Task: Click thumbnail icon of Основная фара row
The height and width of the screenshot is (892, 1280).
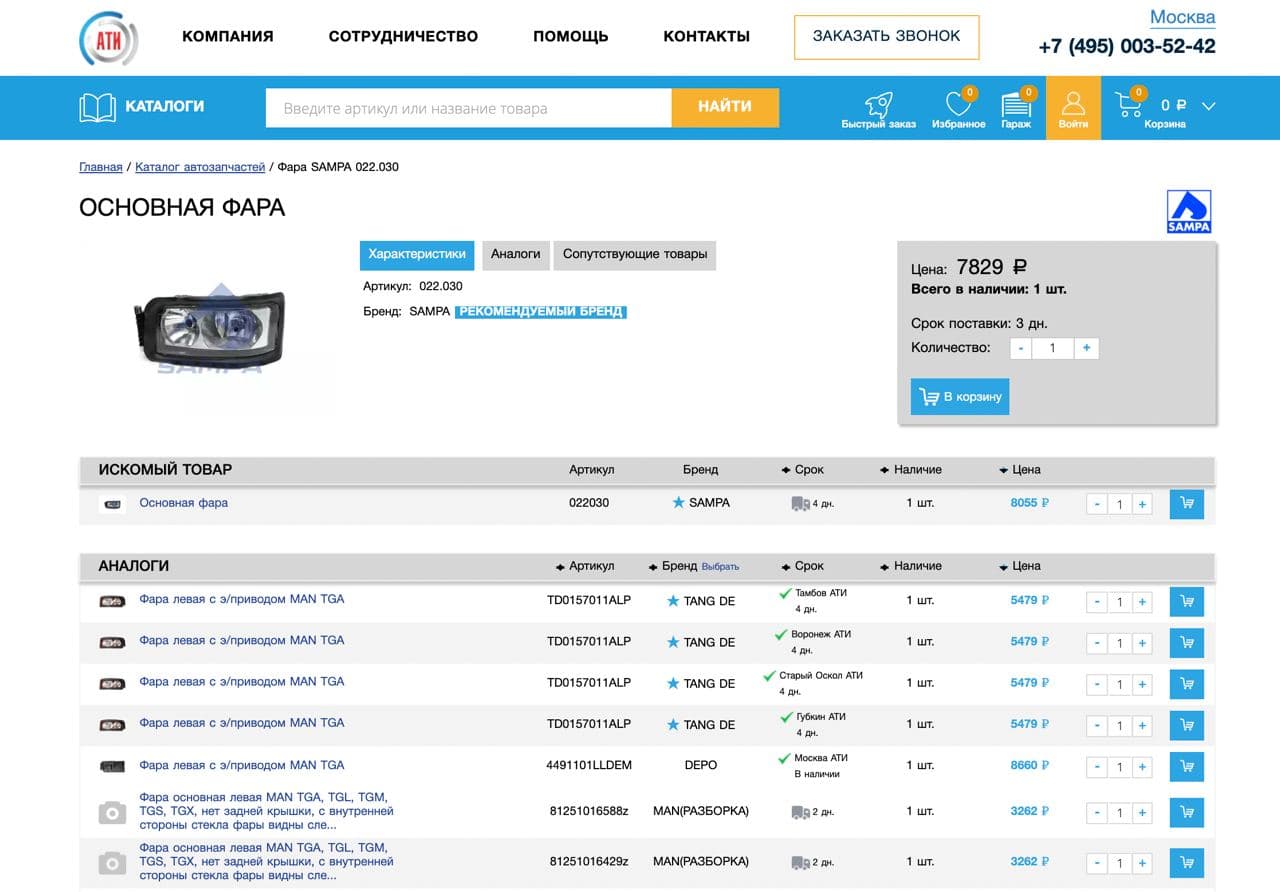Action: [112, 503]
